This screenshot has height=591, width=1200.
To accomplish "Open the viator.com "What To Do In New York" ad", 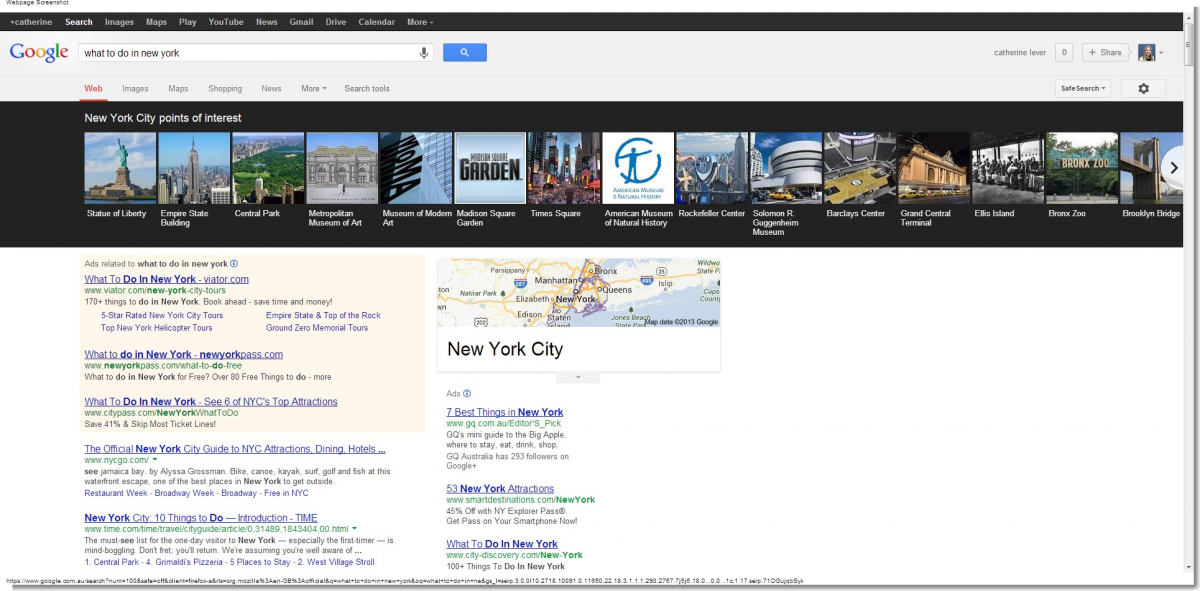I will tap(166, 279).
